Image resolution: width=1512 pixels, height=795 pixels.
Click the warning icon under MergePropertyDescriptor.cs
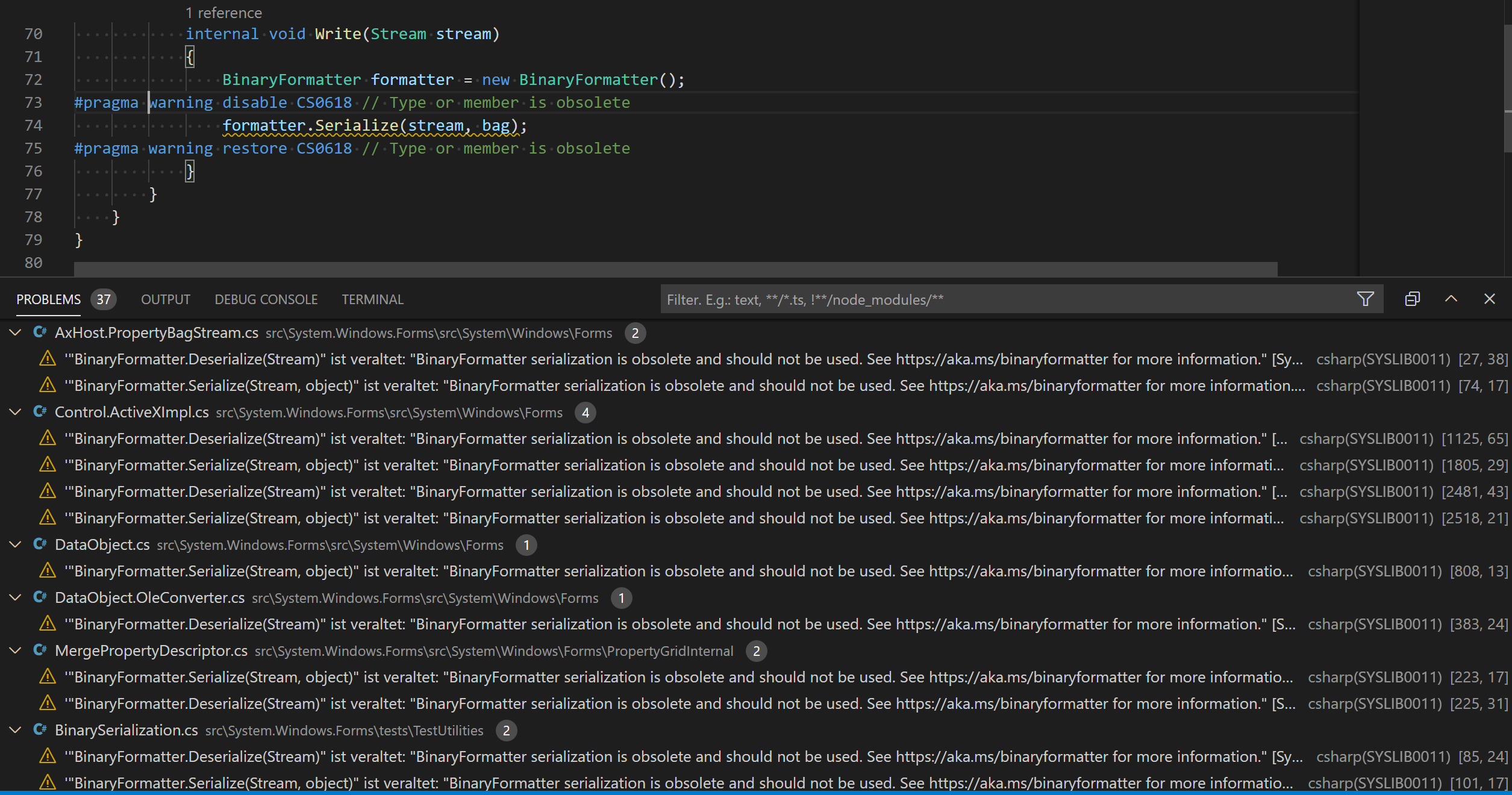coord(47,676)
